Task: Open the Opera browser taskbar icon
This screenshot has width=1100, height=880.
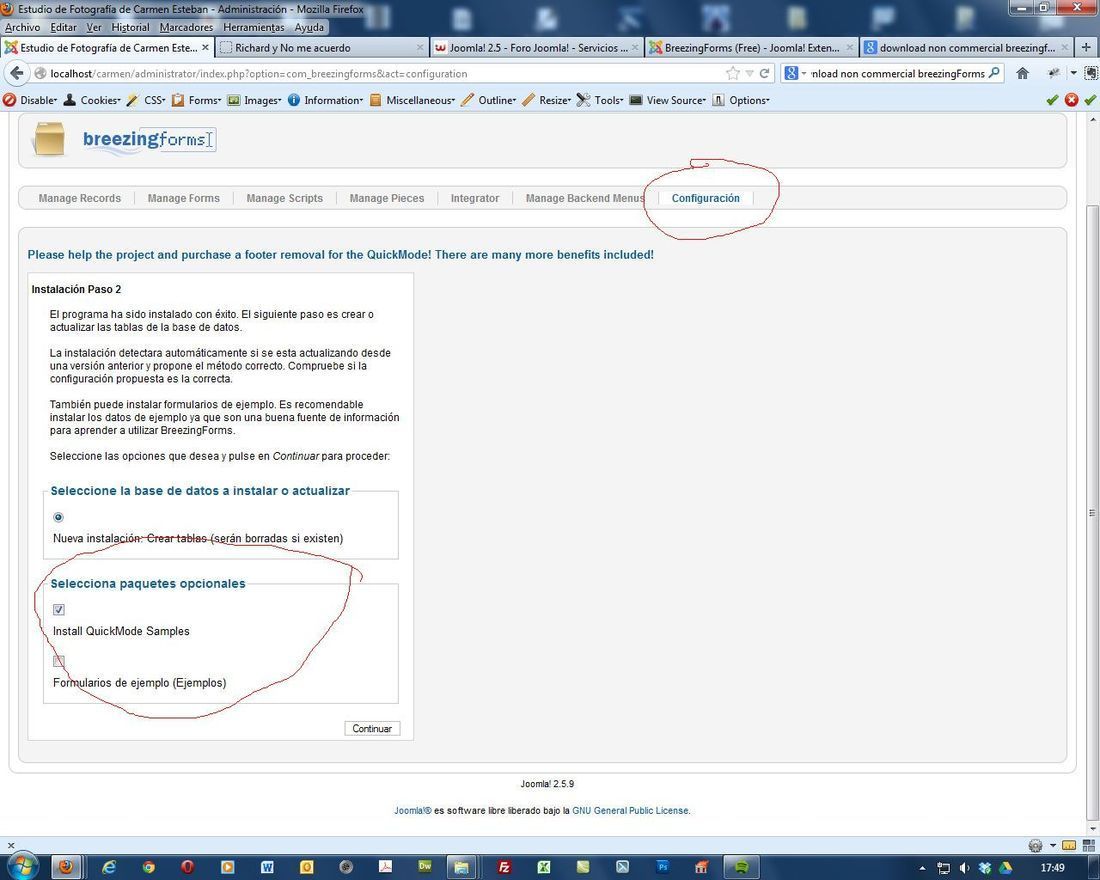Action: coord(187,867)
